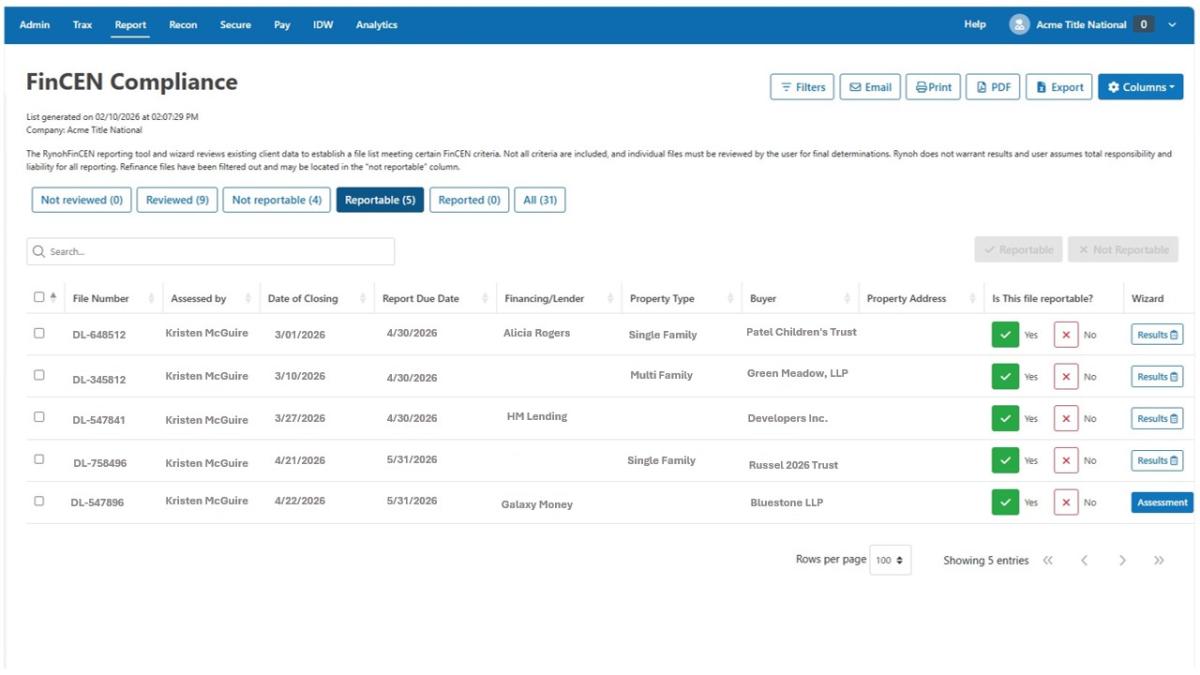The height and width of the screenshot is (675, 1200).
Task: Check the box for file DL-648512
Action: [40, 333]
